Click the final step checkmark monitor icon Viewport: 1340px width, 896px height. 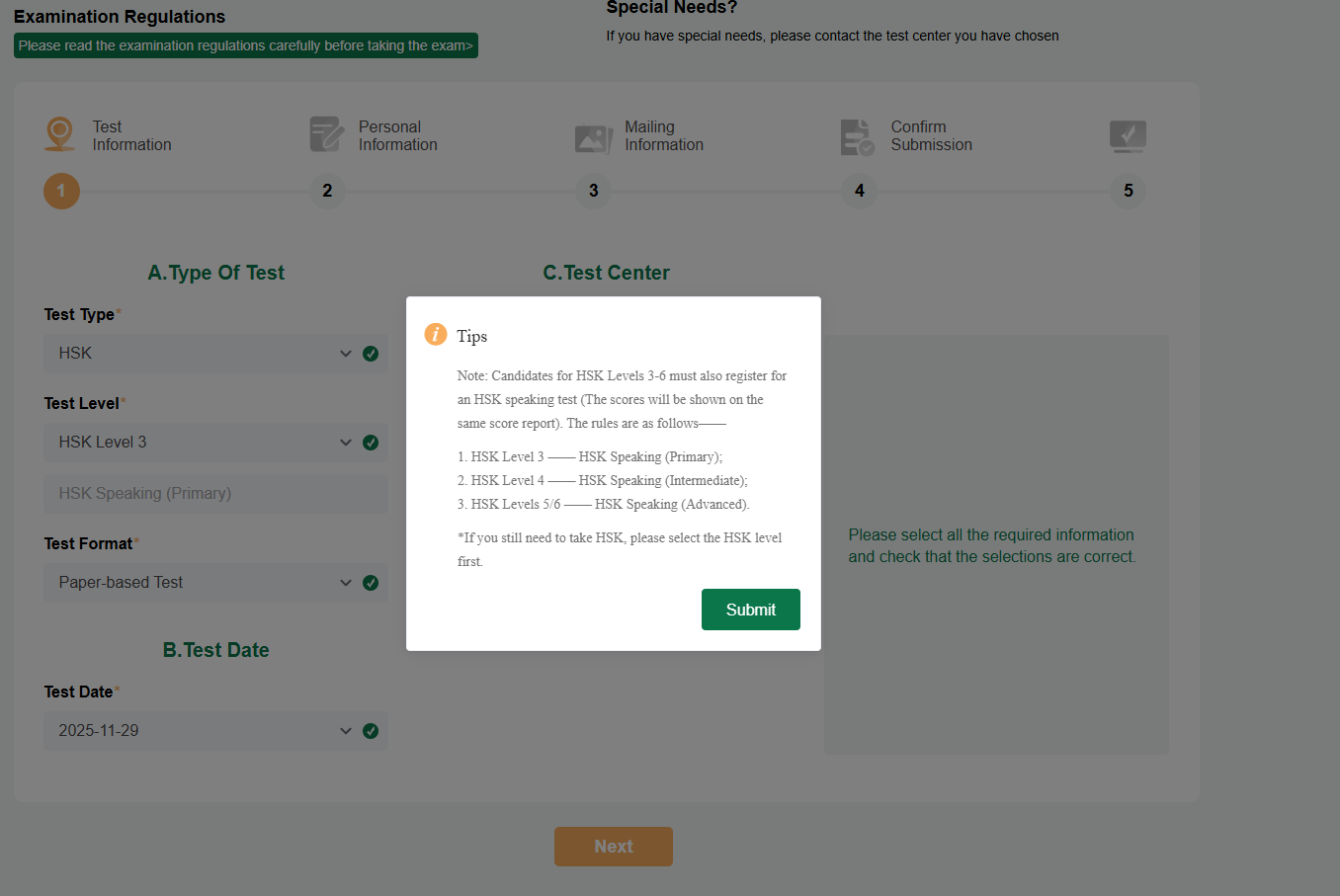click(x=1128, y=135)
